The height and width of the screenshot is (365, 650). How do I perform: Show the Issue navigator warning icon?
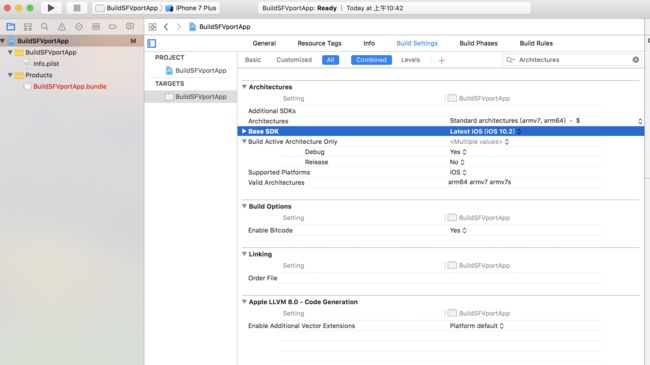click(62, 27)
